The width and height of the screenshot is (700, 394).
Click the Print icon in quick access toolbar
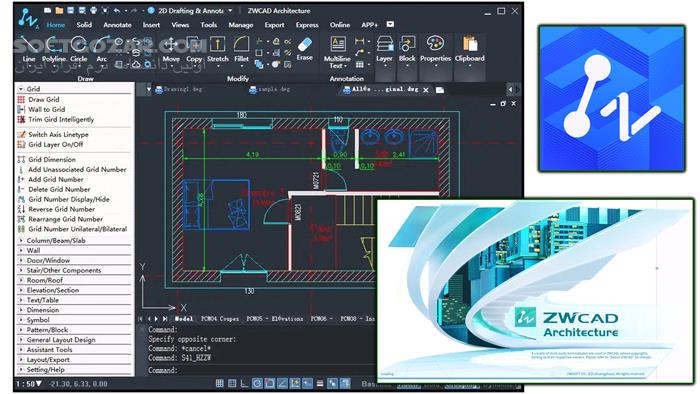(x=93, y=10)
